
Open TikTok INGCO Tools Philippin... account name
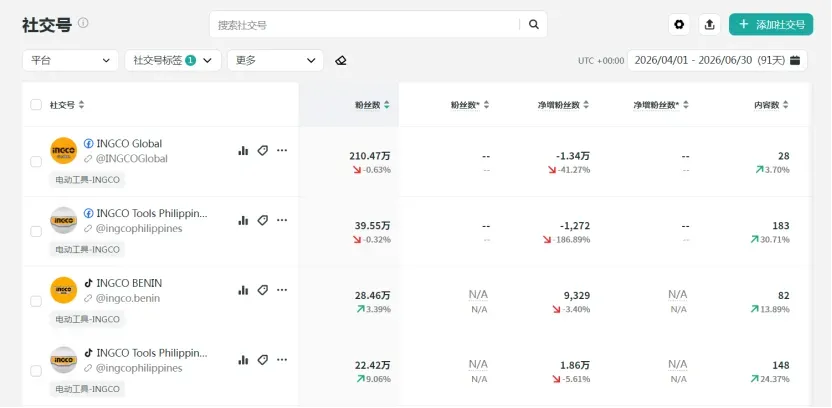(x=152, y=353)
